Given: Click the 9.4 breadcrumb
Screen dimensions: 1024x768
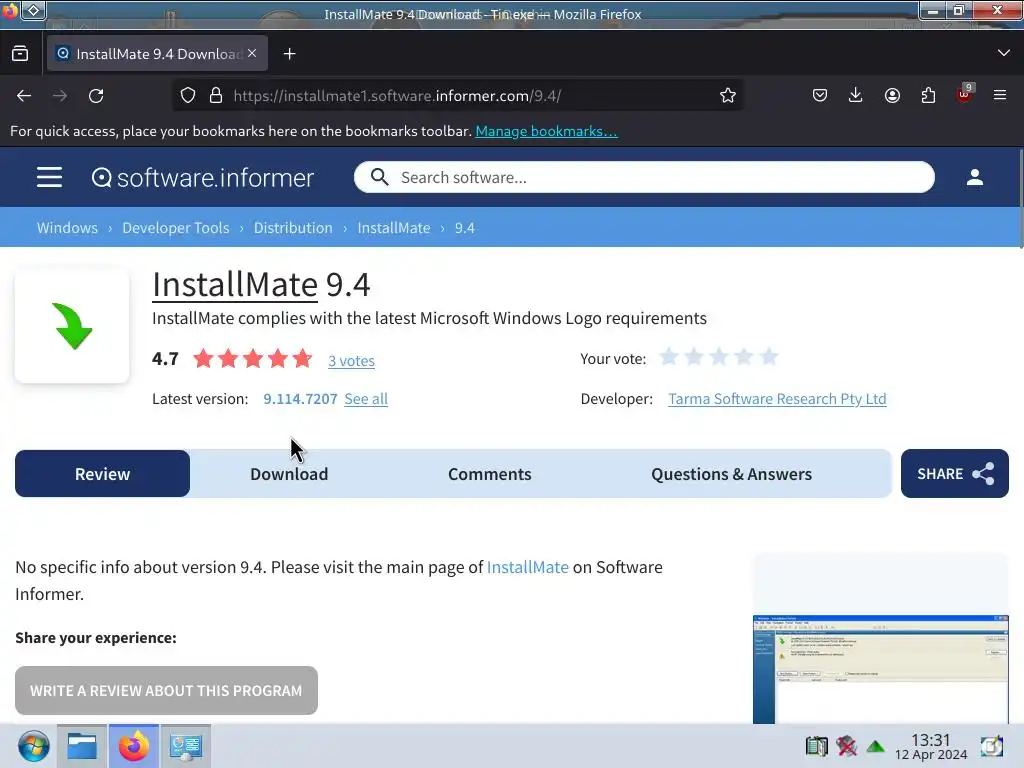Looking at the screenshot, I should pyautogui.click(x=464, y=227).
